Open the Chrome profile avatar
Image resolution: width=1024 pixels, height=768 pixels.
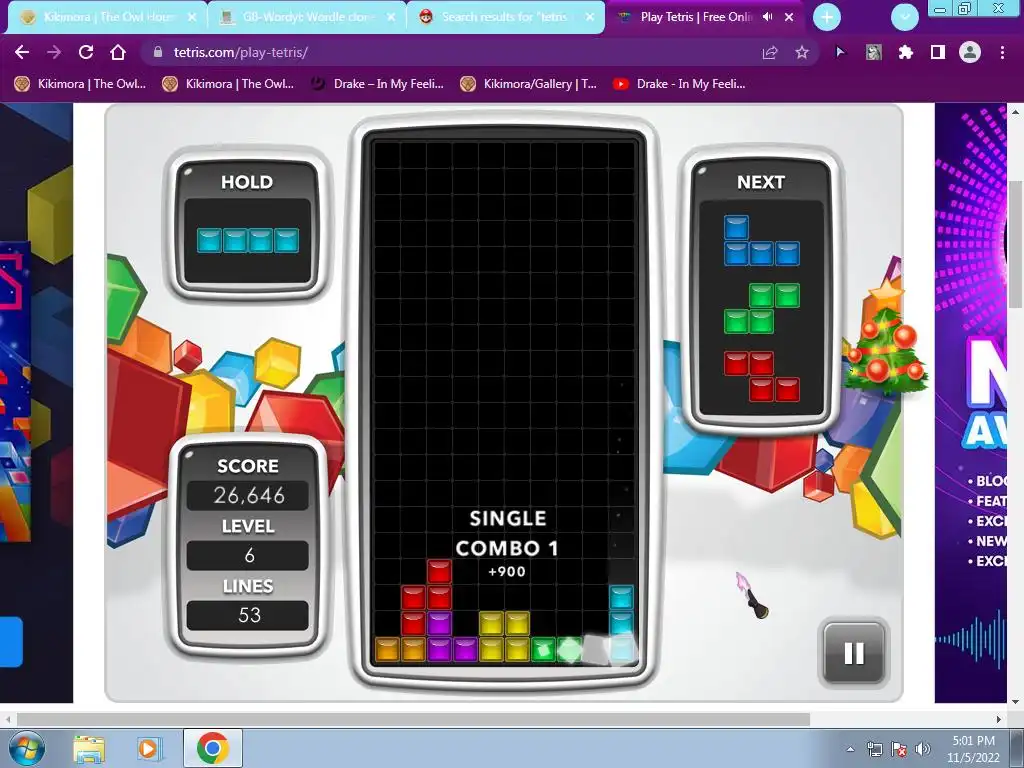970,52
